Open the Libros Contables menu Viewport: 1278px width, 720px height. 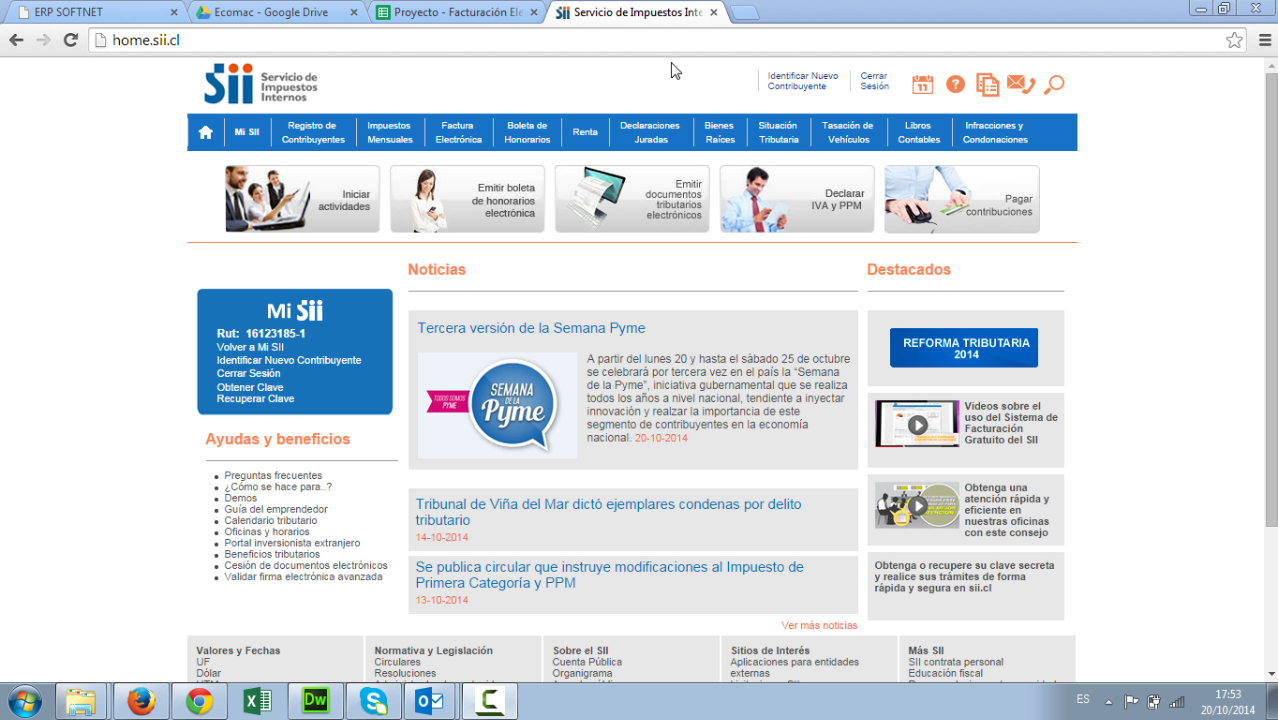click(x=919, y=132)
